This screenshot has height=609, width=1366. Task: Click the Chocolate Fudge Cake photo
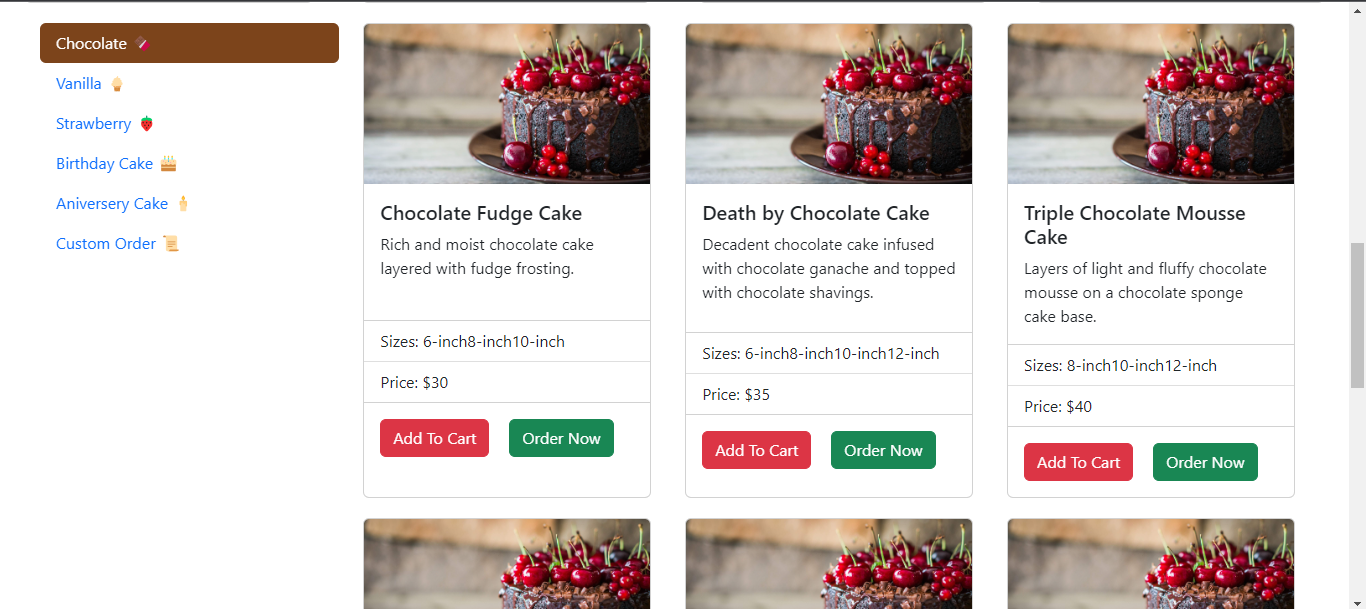coord(507,104)
